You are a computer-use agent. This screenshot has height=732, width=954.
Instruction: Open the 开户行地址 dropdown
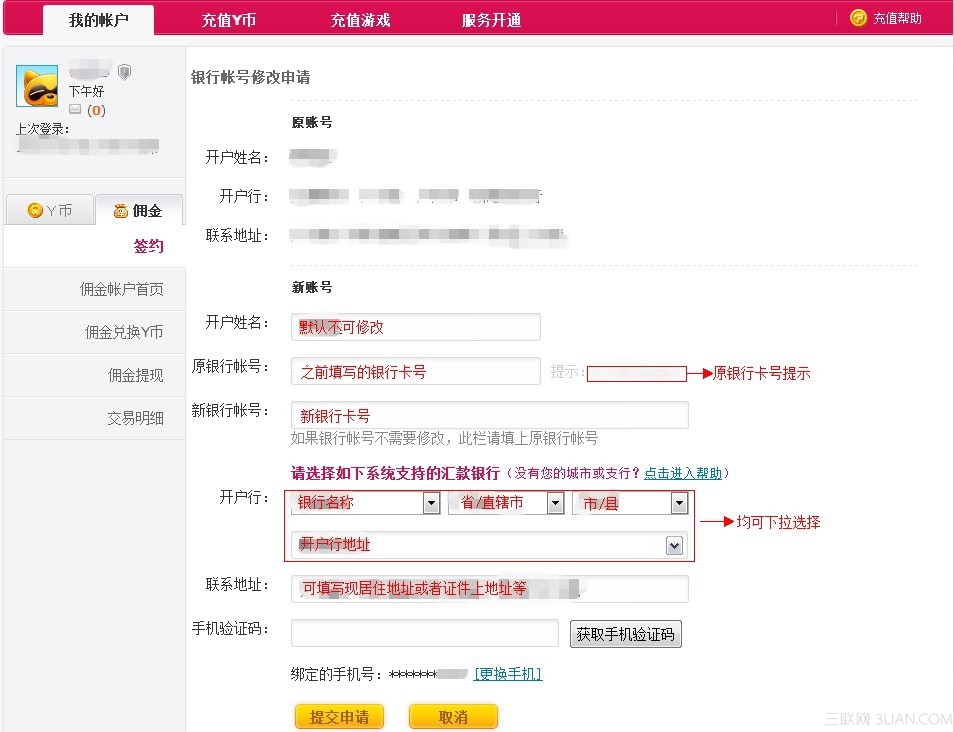(675, 545)
